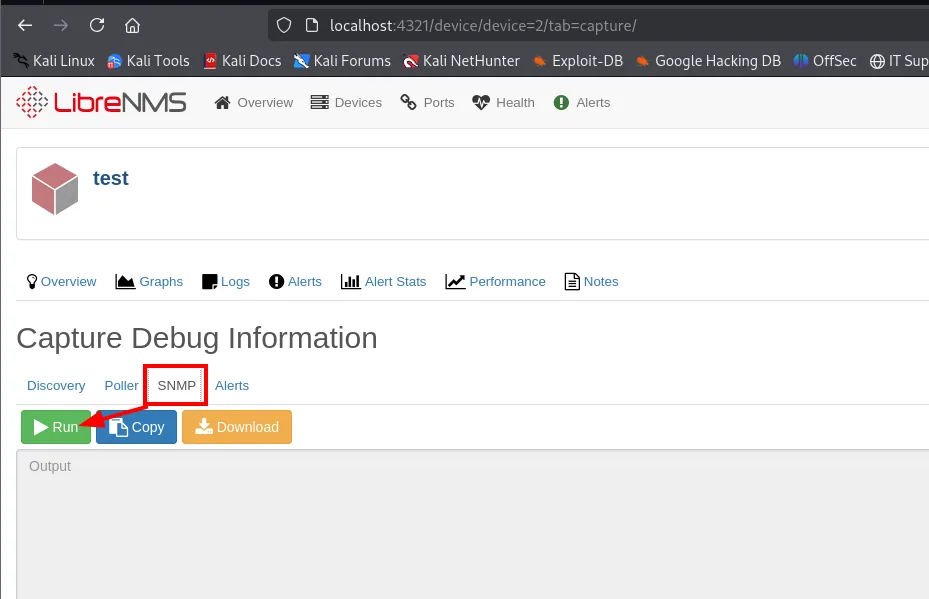Download the capture output
Screen dimensions: 929x599
pos(237,427)
